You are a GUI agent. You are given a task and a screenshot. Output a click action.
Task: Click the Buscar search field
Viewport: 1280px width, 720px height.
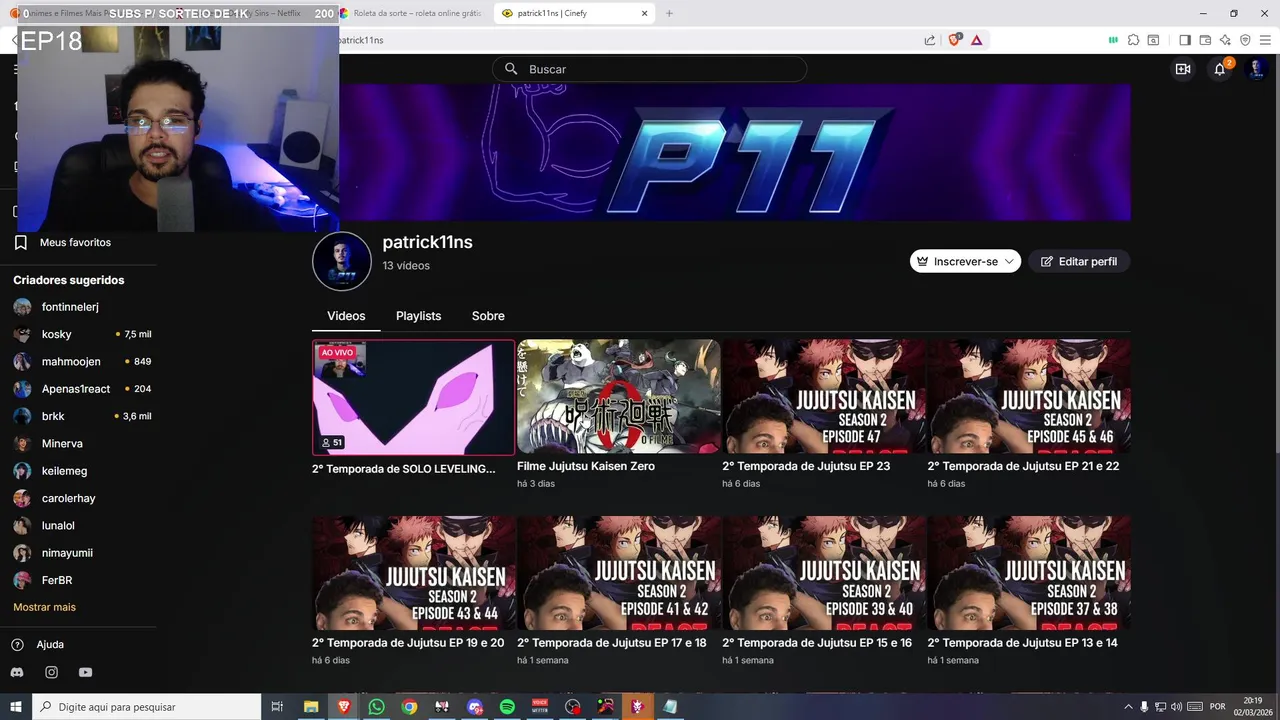(x=649, y=69)
